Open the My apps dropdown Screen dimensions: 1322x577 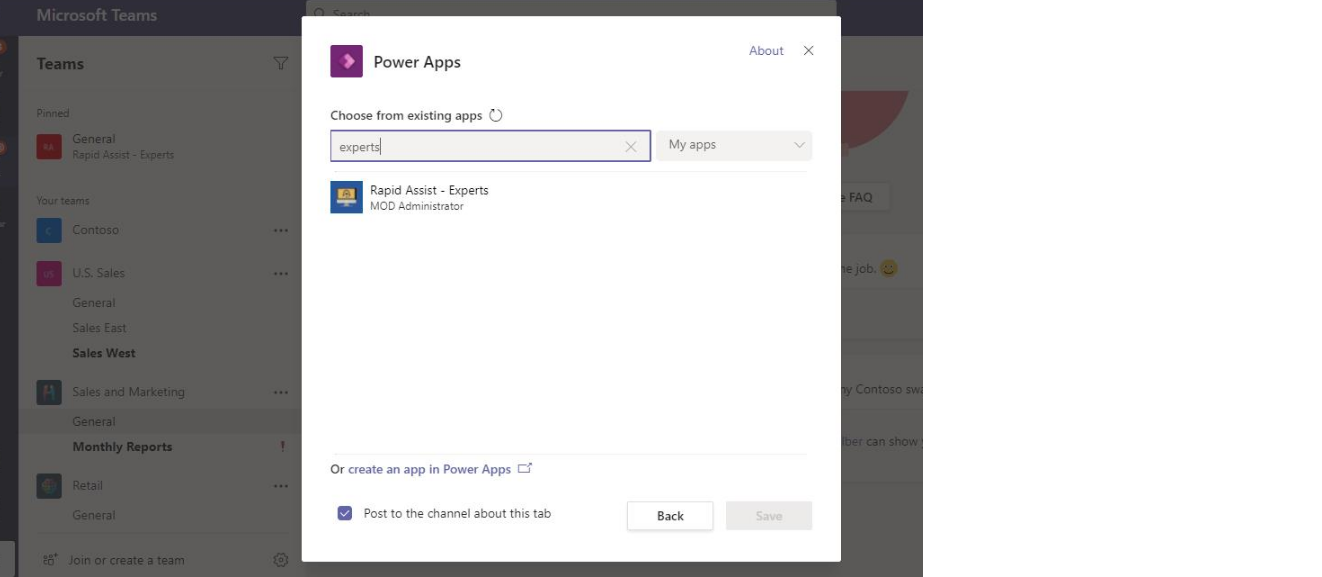(x=734, y=145)
